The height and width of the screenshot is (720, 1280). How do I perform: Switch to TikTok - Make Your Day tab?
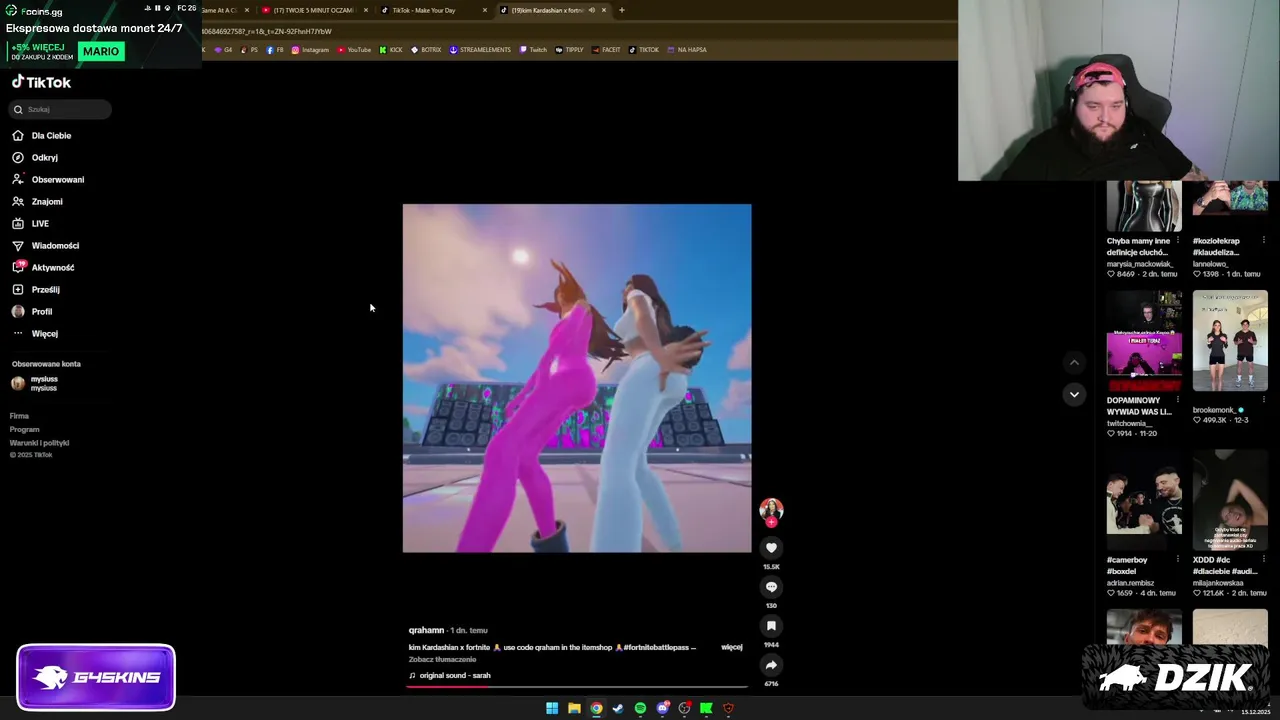pyautogui.click(x=434, y=10)
